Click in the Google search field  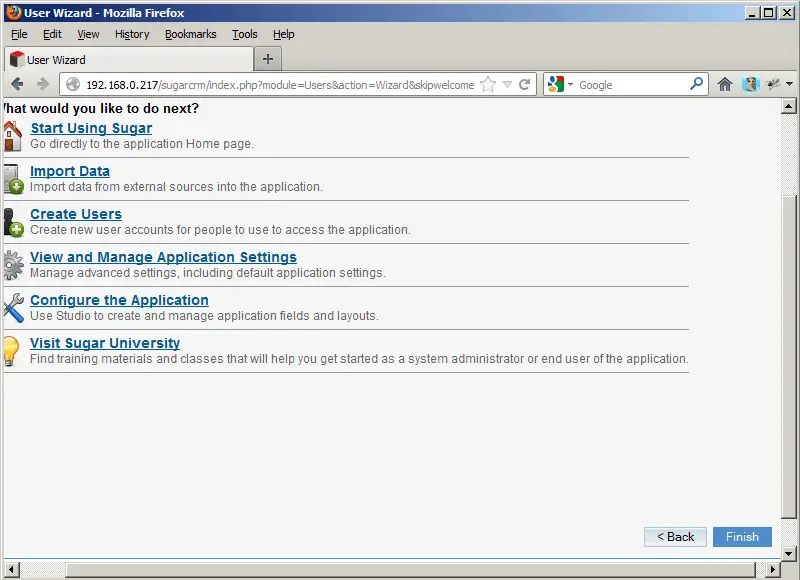click(x=632, y=85)
